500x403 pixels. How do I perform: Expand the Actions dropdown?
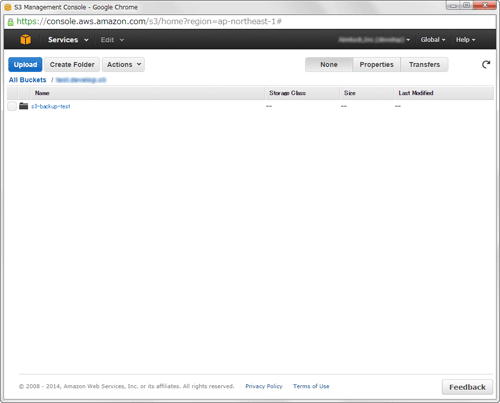point(123,64)
